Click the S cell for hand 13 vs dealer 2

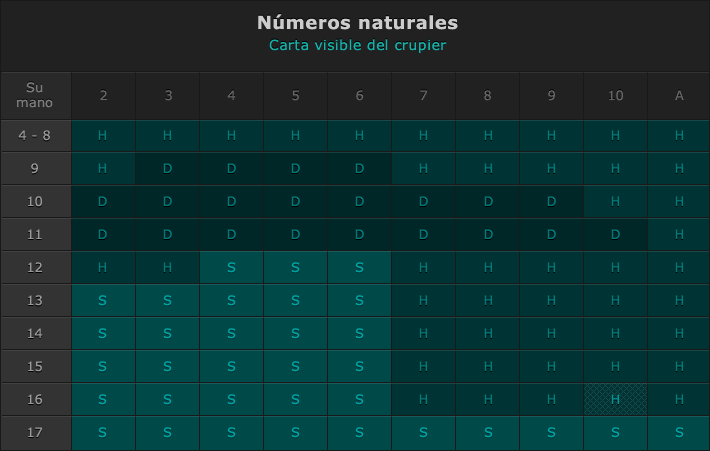(x=103, y=301)
